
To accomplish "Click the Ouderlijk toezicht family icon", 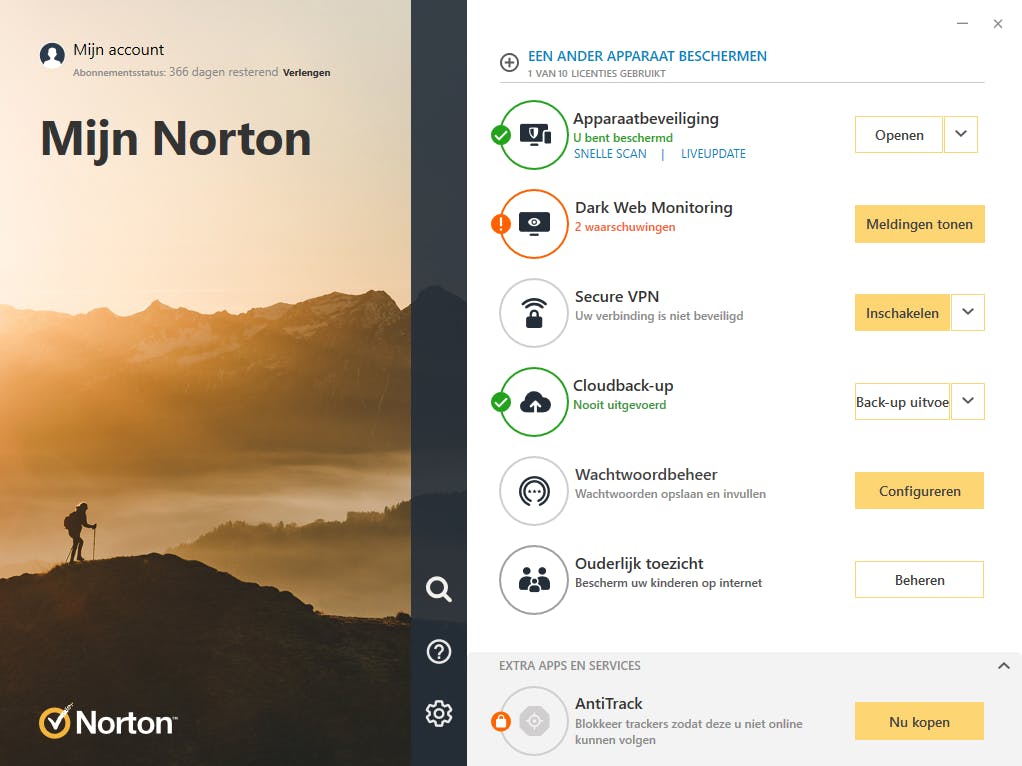I will click(534, 580).
